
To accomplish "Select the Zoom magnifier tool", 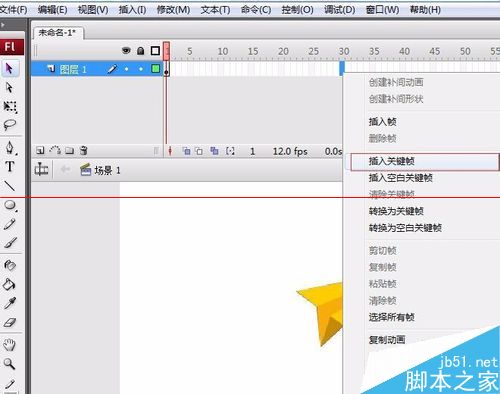I will pos(9,364).
